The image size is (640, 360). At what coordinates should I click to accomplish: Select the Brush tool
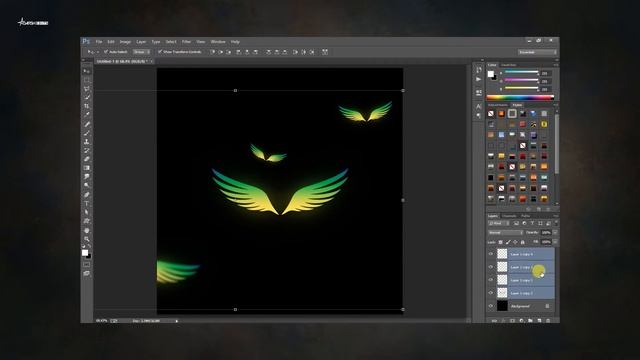click(x=87, y=133)
